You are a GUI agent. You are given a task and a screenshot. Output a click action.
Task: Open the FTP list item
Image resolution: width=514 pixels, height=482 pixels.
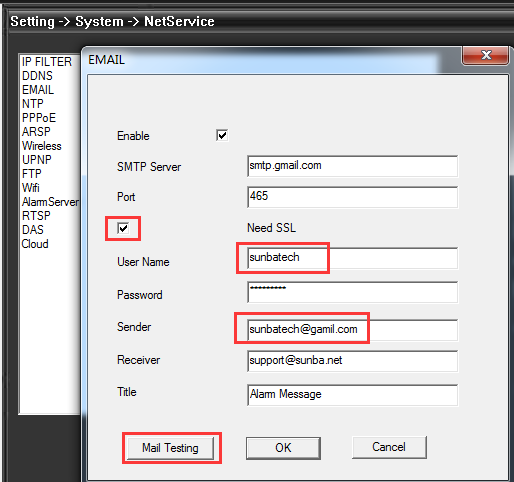pyautogui.click(x=32, y=174)
